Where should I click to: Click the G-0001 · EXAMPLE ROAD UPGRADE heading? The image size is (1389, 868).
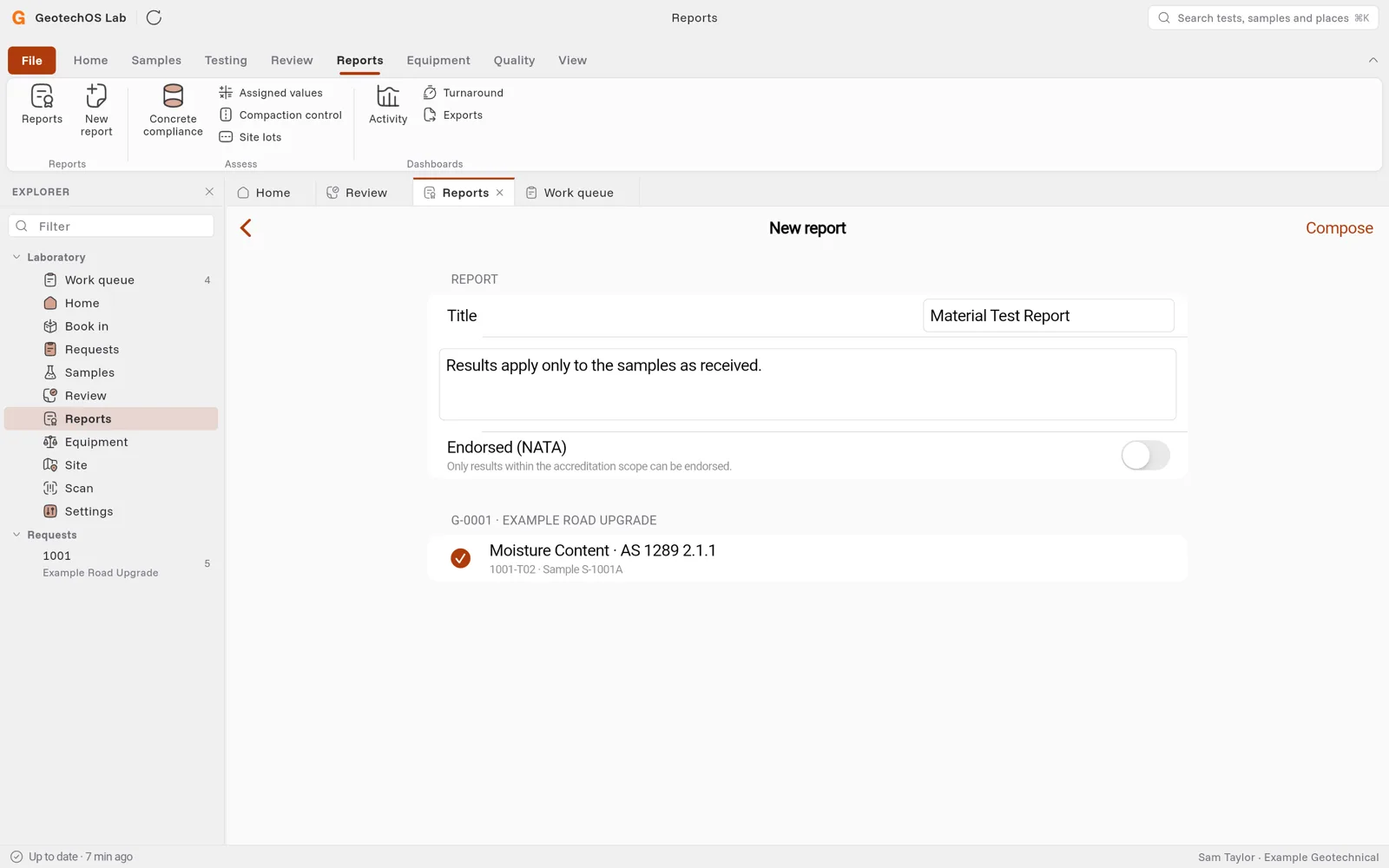[554, 521]
